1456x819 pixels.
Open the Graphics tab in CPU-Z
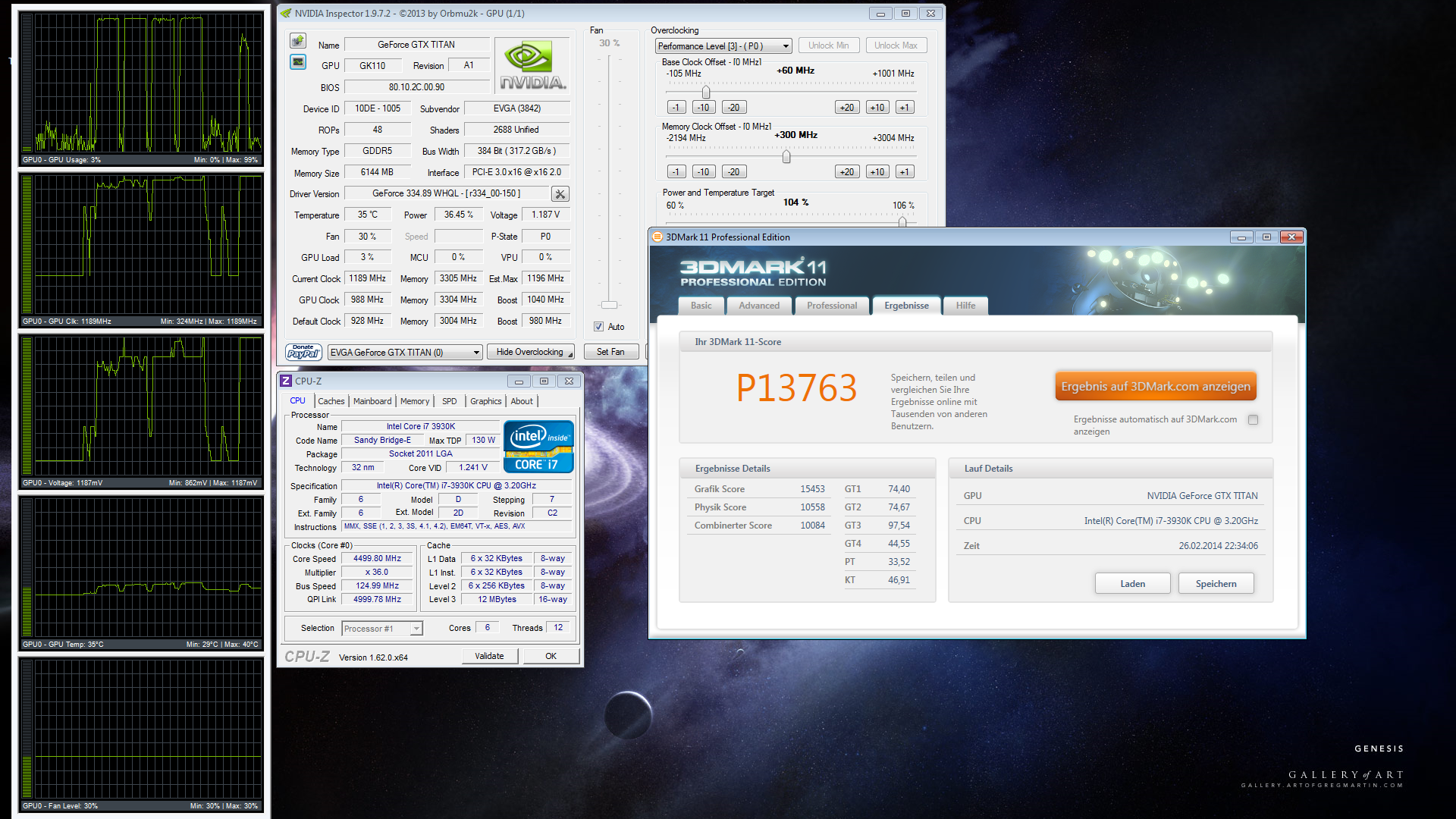[486, 401]
